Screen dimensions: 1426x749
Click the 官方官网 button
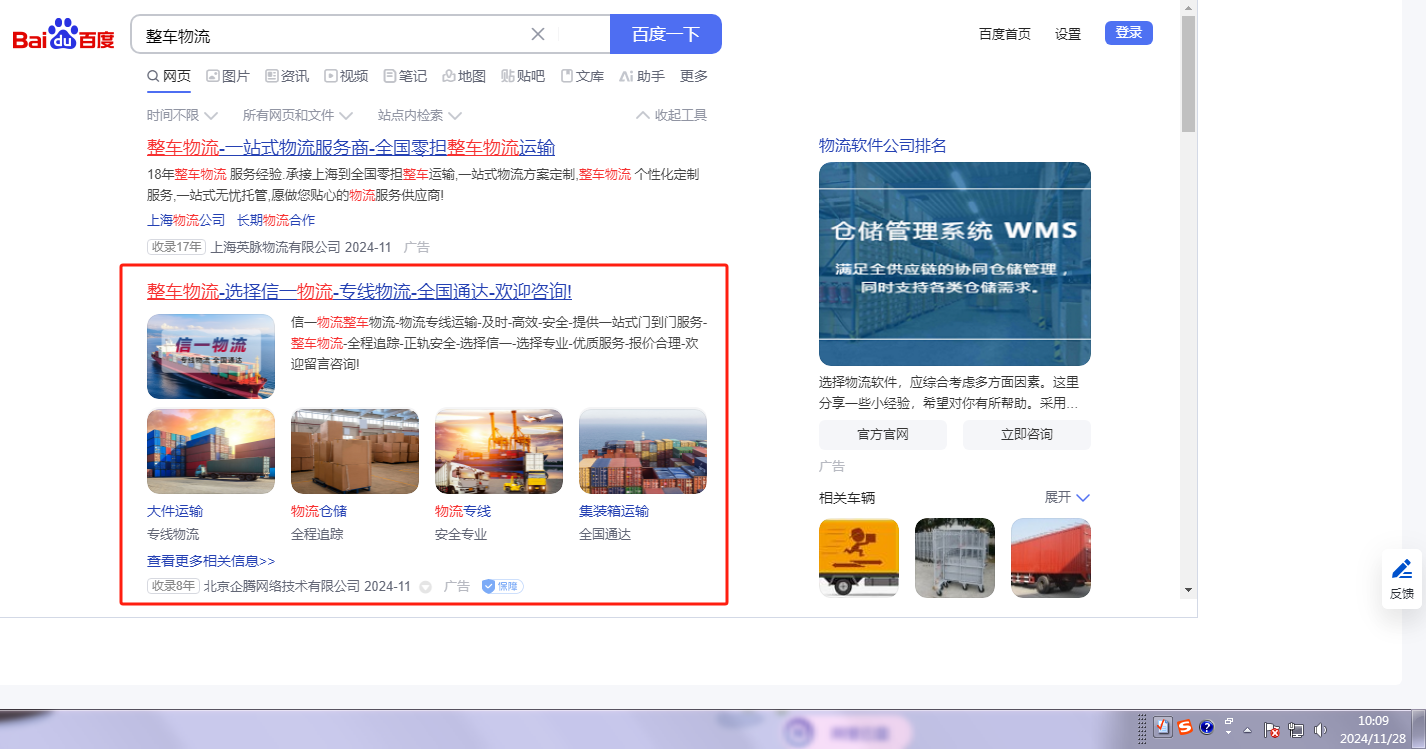click(x=883, y=435)
